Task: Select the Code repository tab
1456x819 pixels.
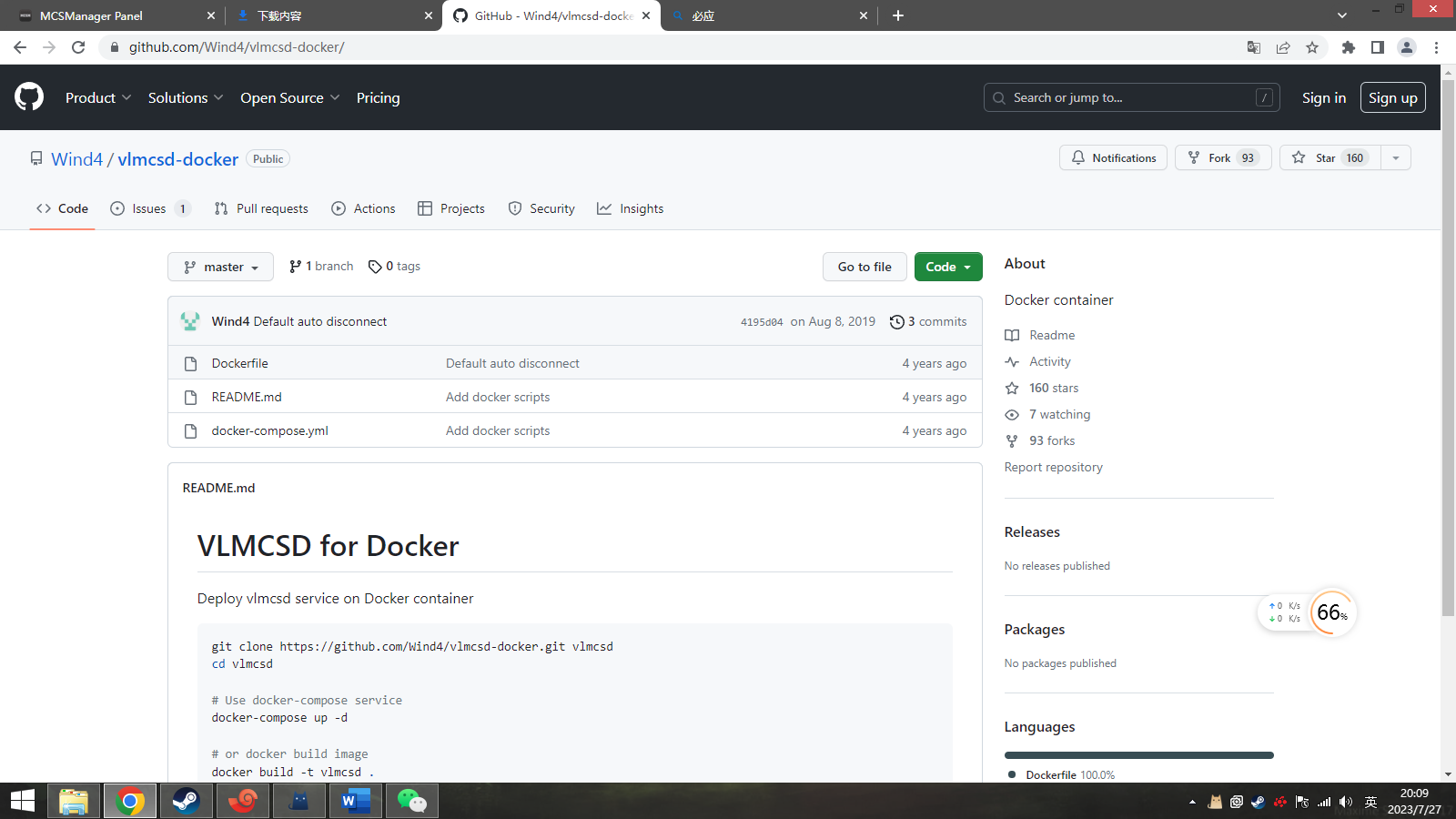Action: pyautogui.click(x=62, y=208)
